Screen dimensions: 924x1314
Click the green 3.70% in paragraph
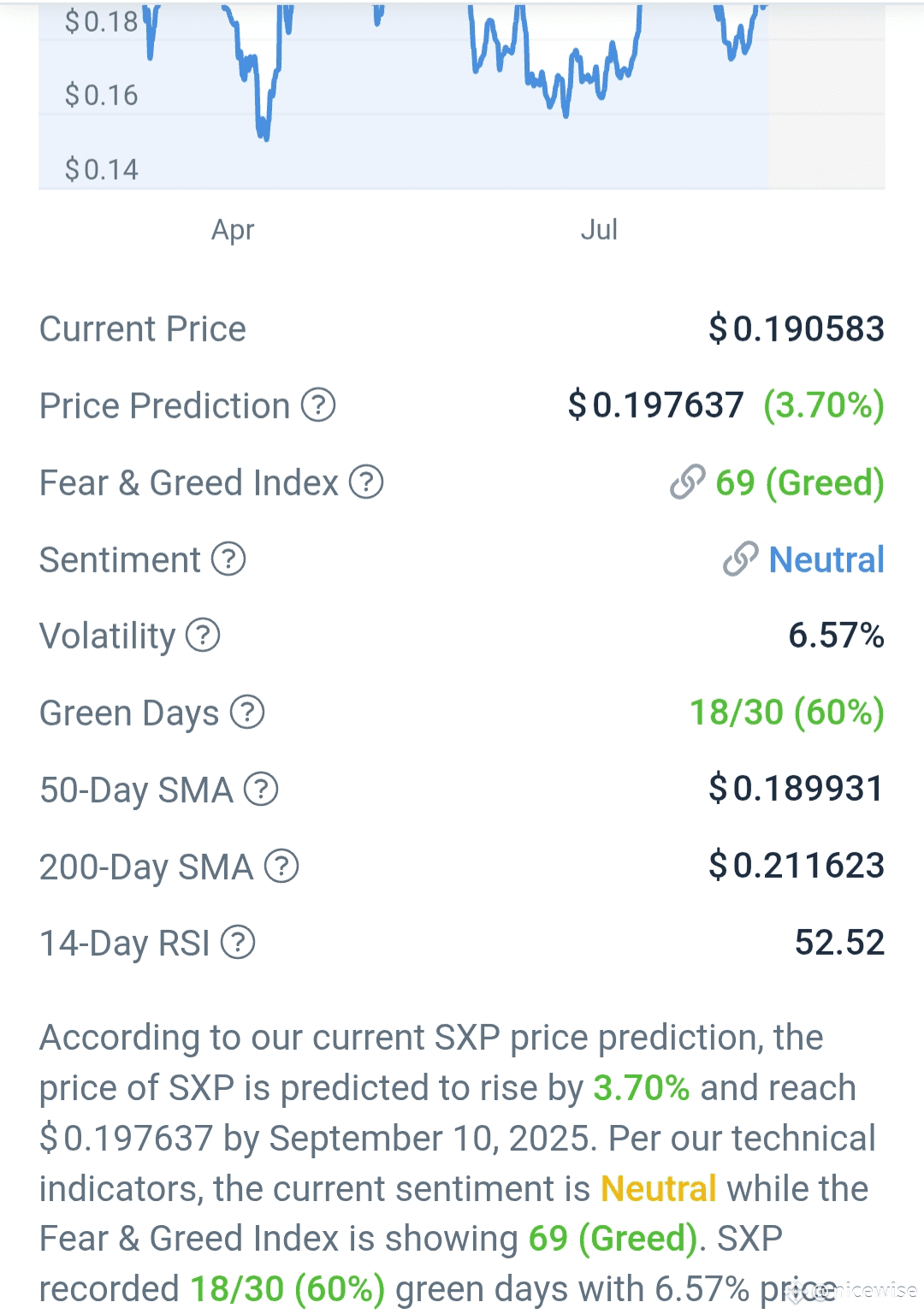tap(642, 1088)
